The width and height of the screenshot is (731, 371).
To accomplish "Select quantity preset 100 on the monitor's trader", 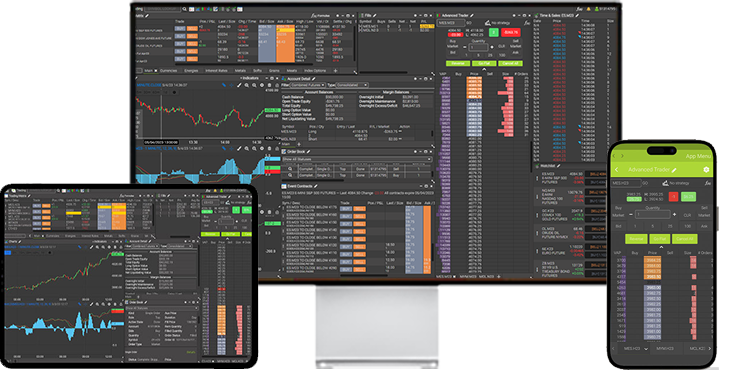I will [x=502, y=55].
